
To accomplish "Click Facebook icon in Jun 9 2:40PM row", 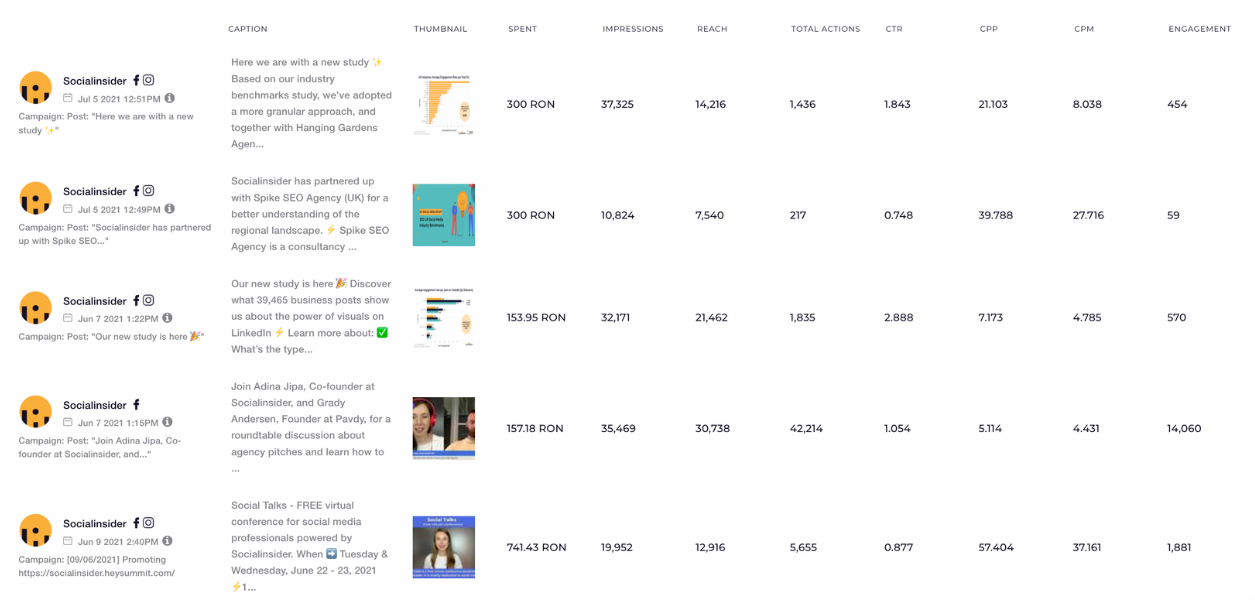I will point(136,522).
